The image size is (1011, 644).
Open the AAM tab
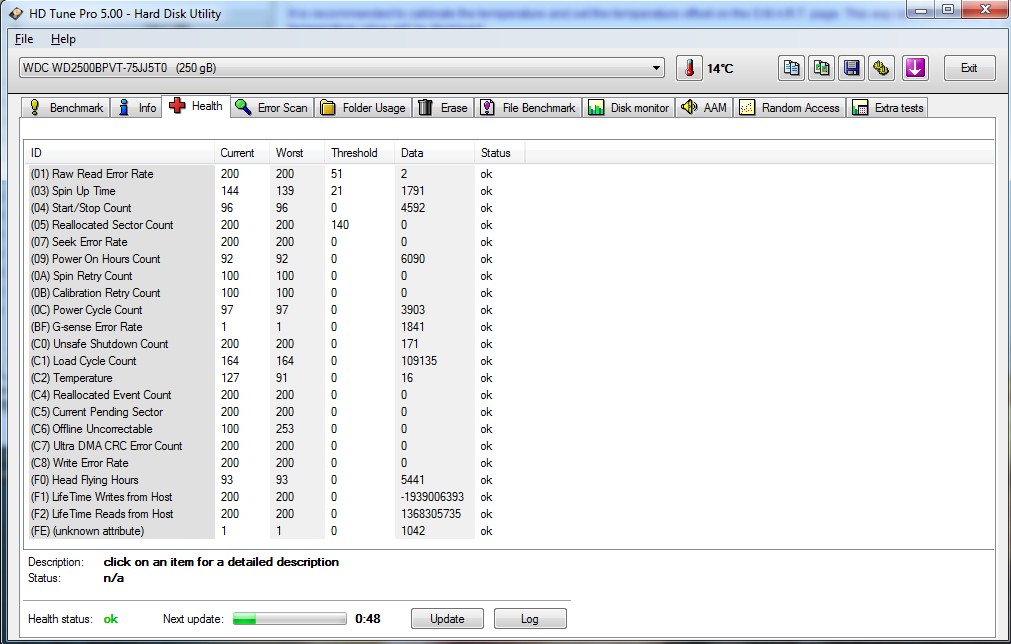click(x=704, y=108)
